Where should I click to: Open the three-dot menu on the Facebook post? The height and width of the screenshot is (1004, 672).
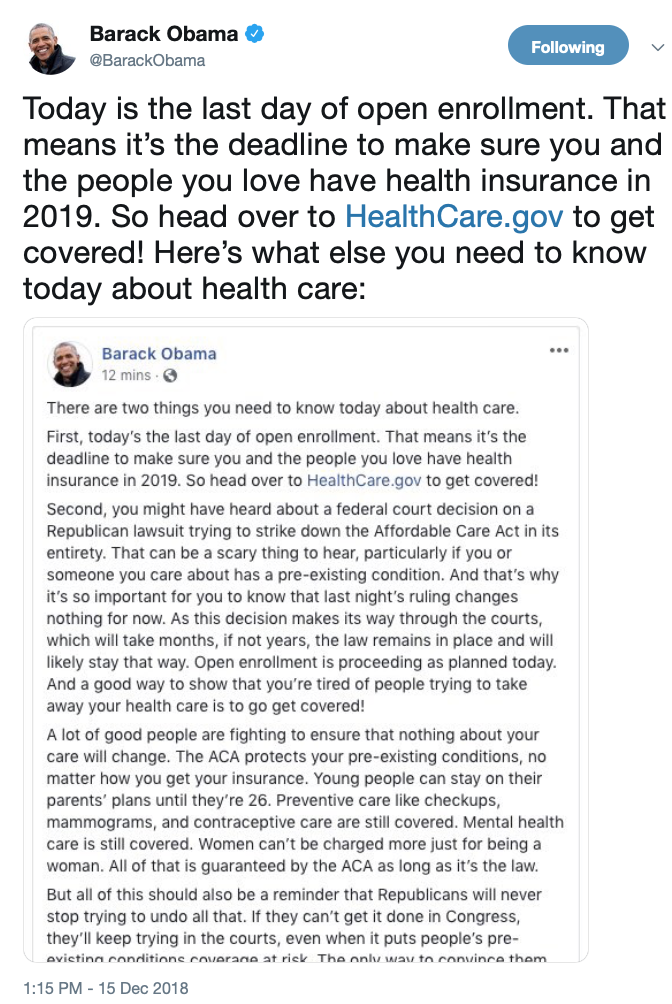[x=559, y=351]
